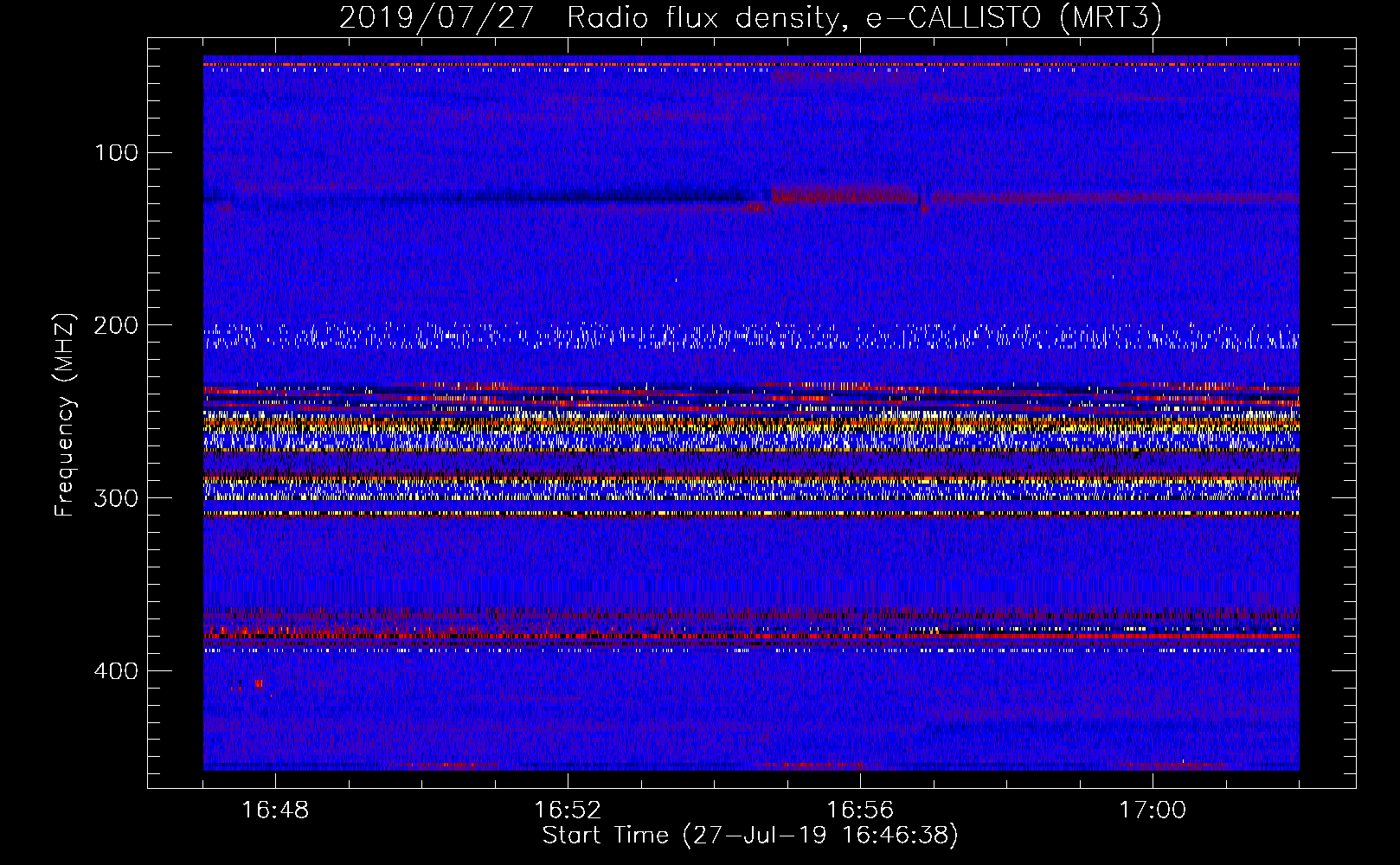Click the 'Start Time (27-Jul-19 16:46:38)' x-axis label
Screen dimensions: 1400x865
click(x=750, y=836)
